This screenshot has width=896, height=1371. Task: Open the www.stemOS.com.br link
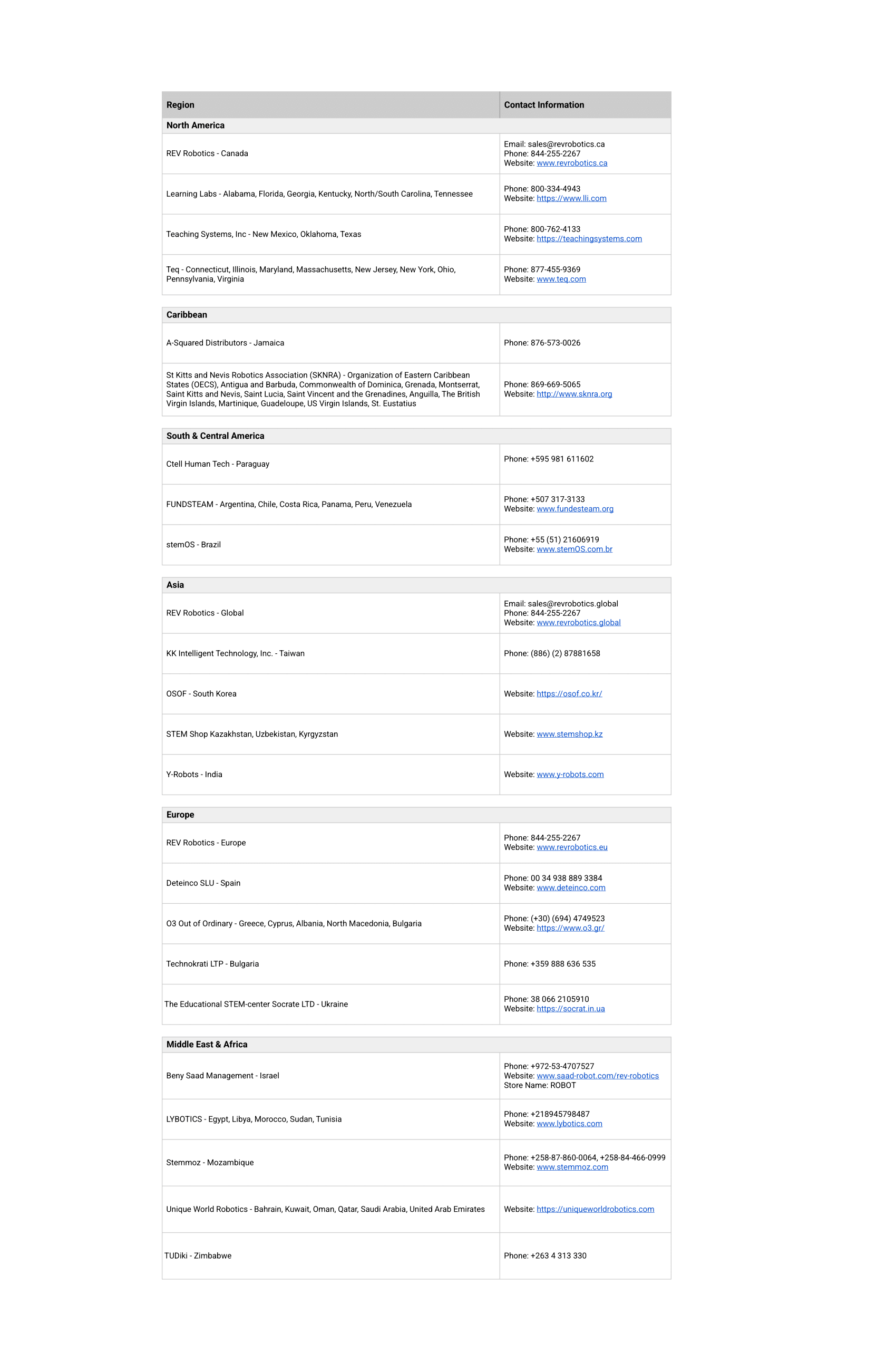[574, 549]
